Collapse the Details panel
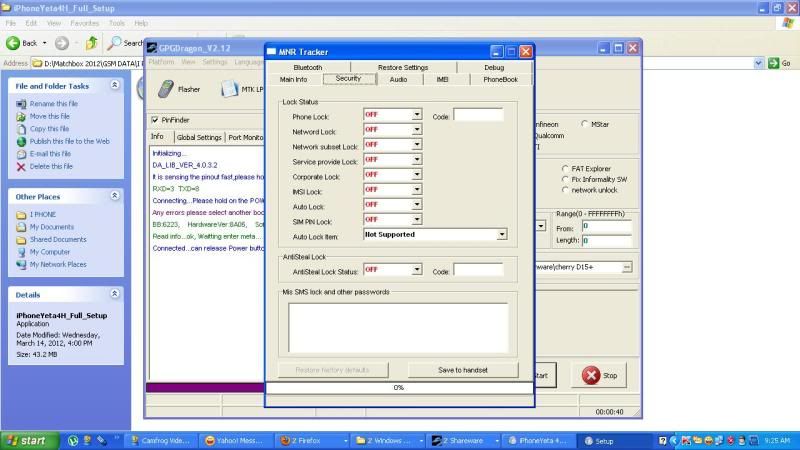Viewport: 800px width, 450px height. tap(115, 294)
